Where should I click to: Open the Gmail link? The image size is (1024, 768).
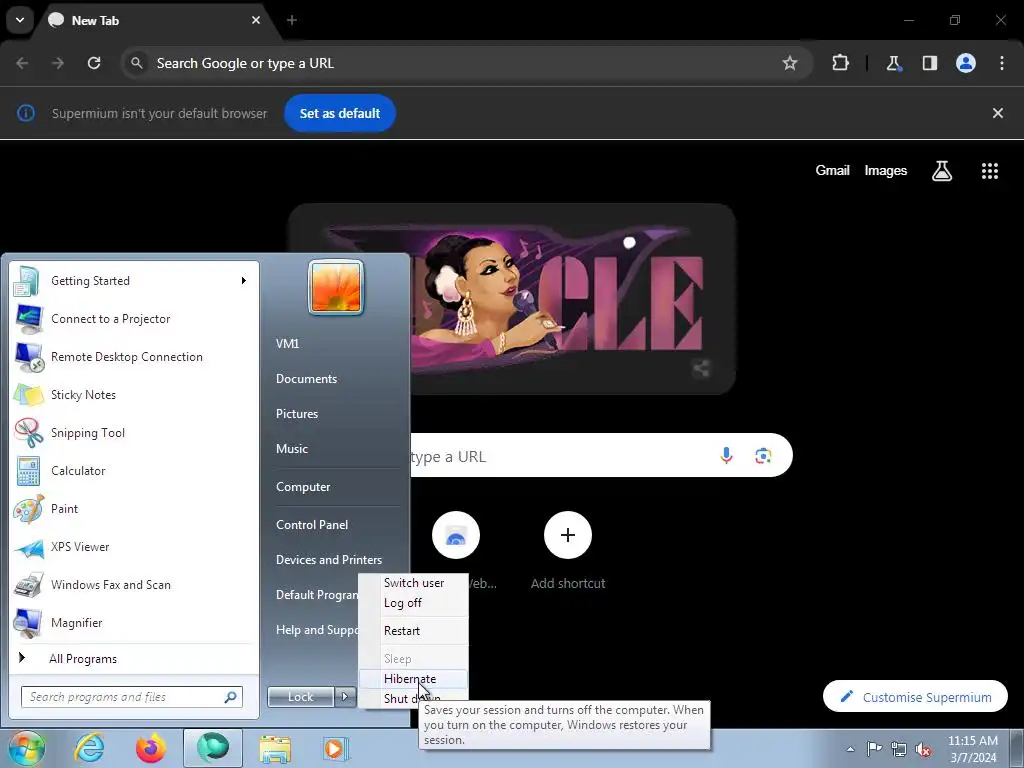pos(833,170)
